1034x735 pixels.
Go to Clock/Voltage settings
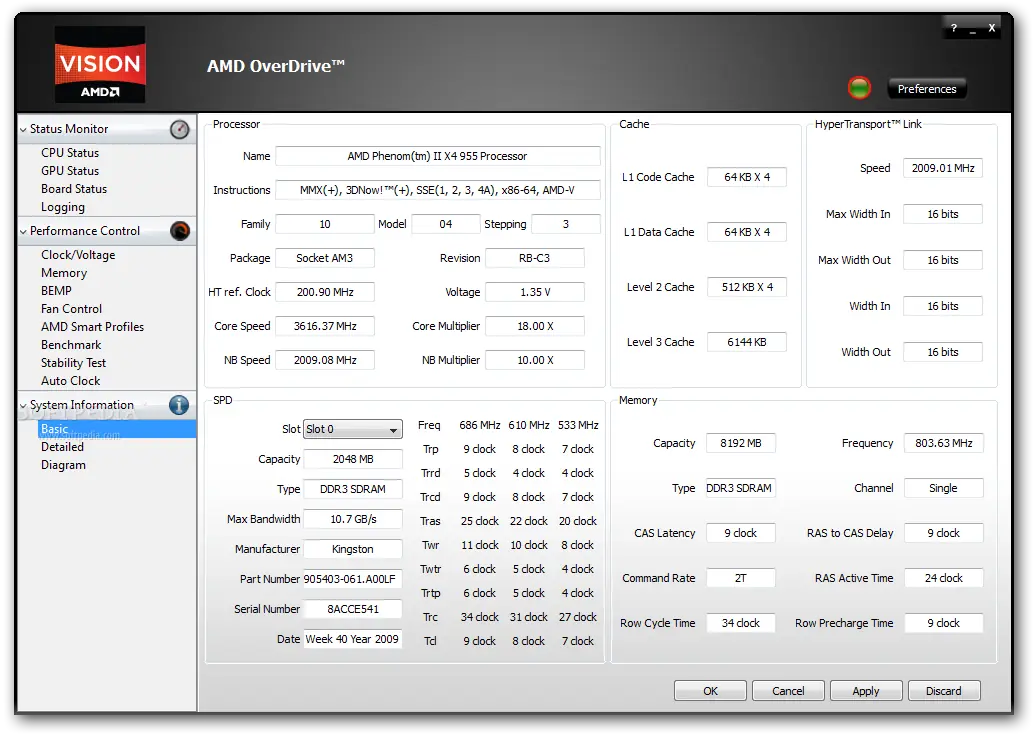pyautogui.click(x=78, y=255)
